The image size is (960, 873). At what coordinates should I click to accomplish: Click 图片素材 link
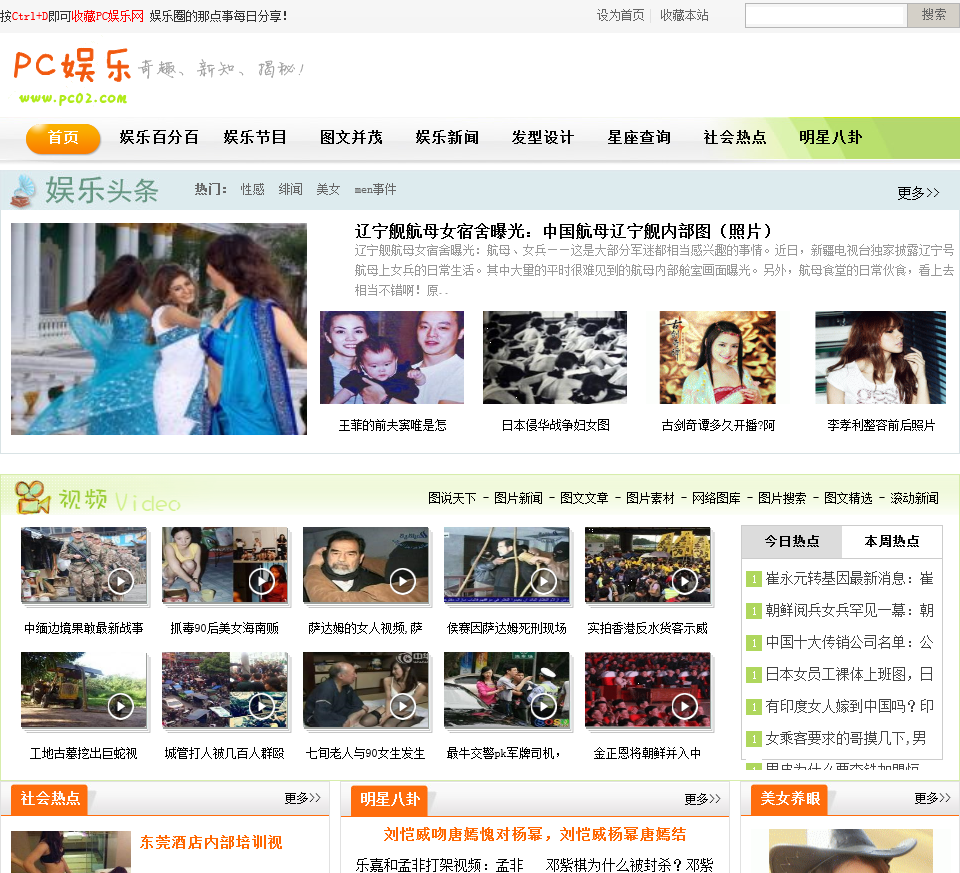[650, 498]
